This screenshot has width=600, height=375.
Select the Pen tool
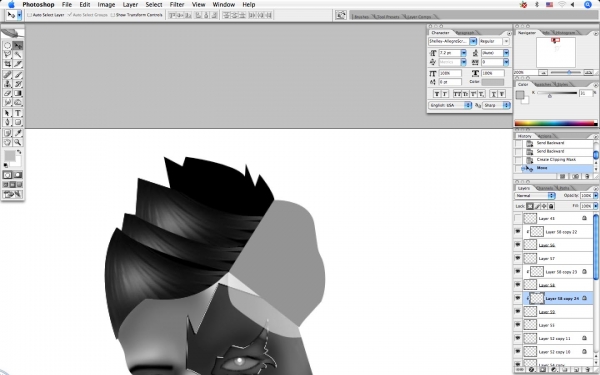[x=7, y=122]
